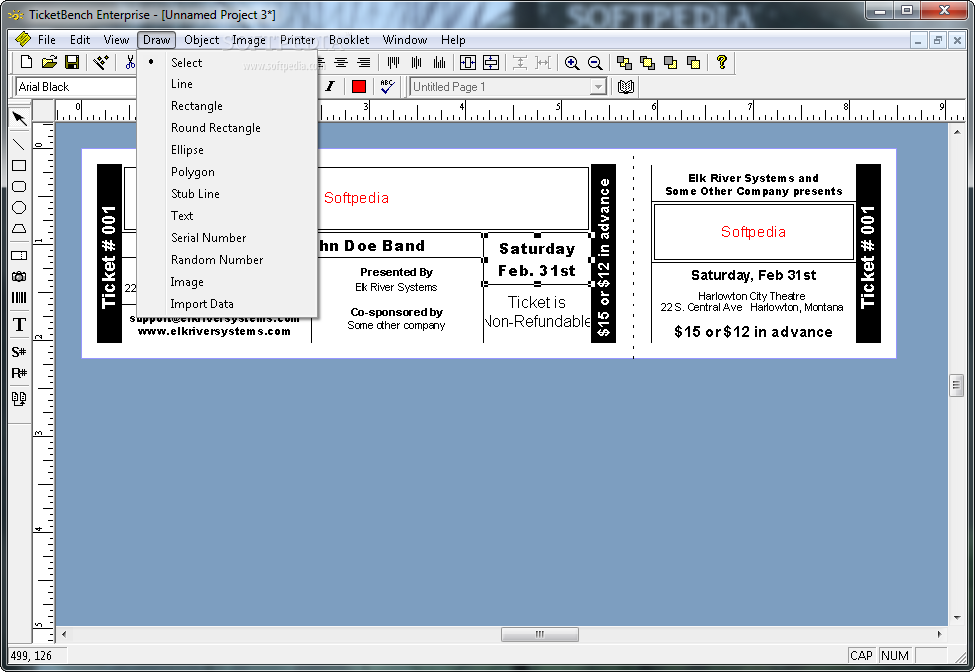
Task: Right-align text using the toolbar icon
Action: 364,62
